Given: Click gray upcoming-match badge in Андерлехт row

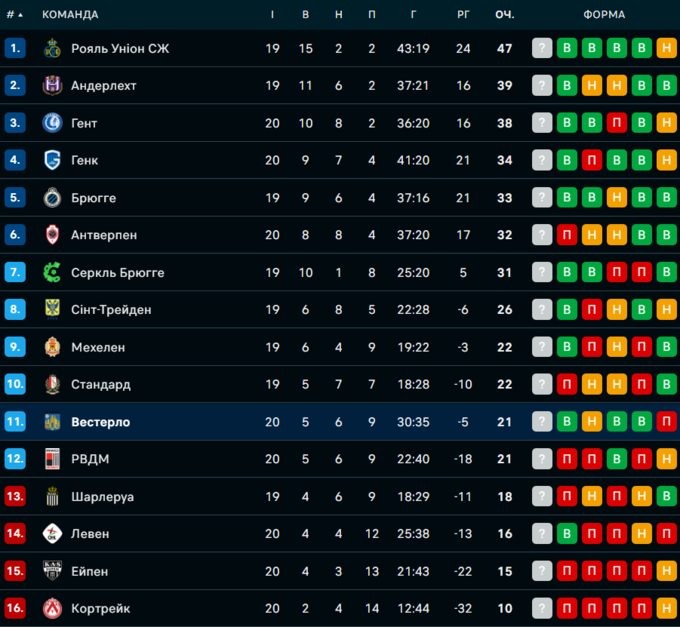Looking at the screenshot, I should click(x=542, y=86).
